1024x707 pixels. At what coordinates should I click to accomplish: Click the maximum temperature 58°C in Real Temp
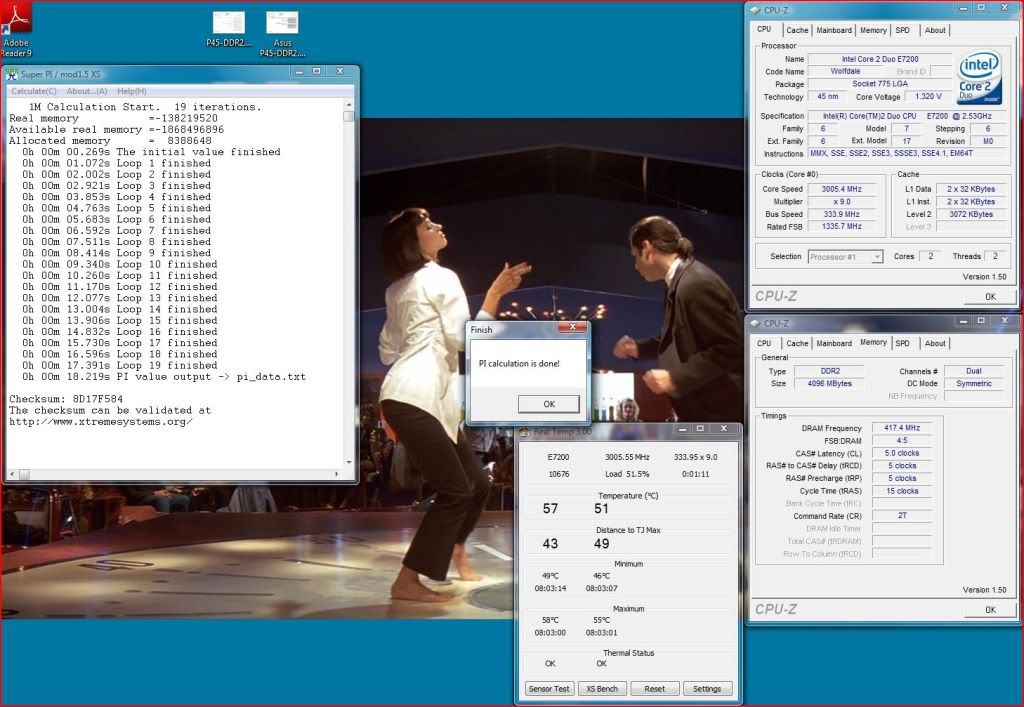(x=550, y=620)
